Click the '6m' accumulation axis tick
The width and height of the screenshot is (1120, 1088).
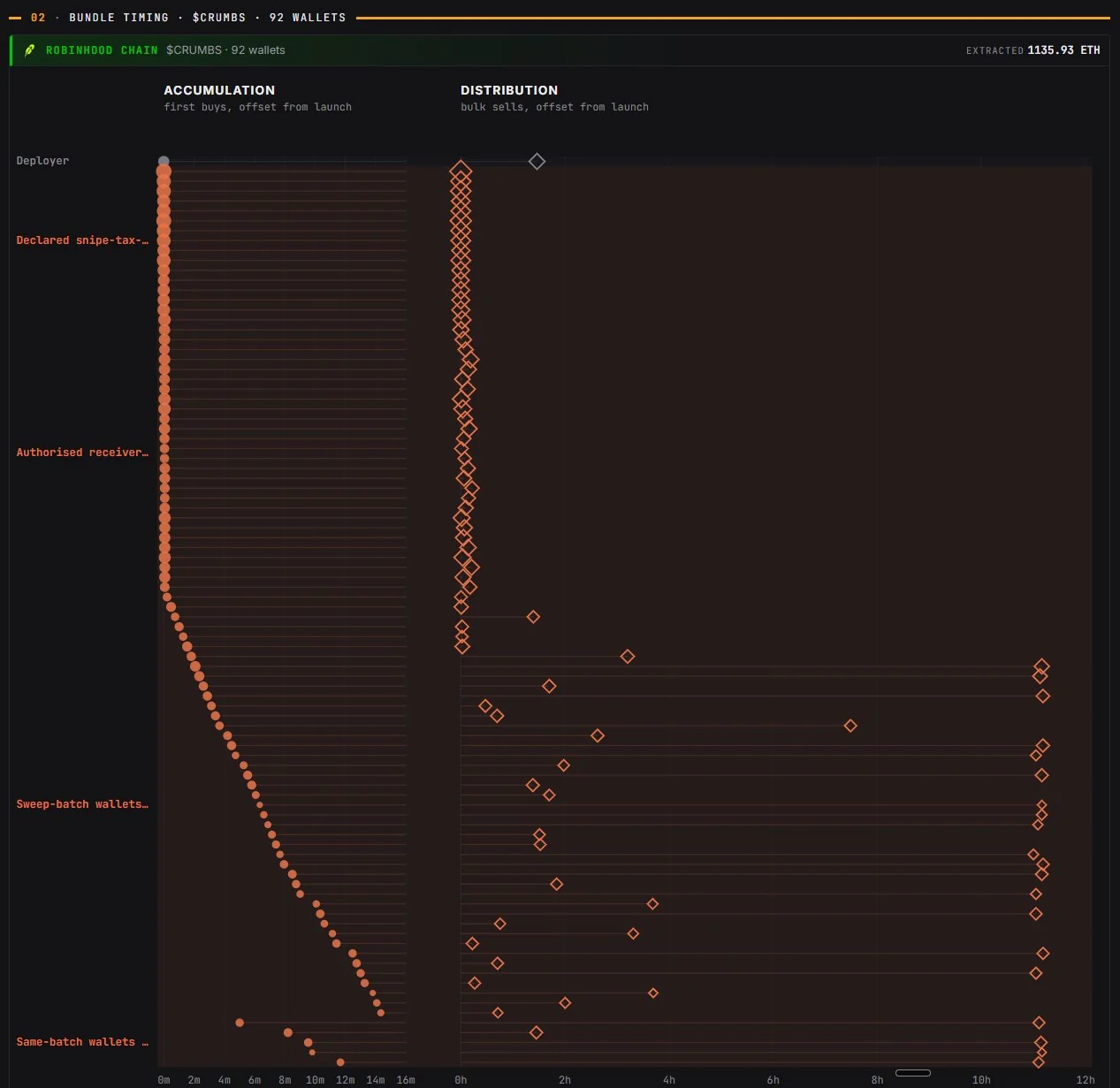255,1080
